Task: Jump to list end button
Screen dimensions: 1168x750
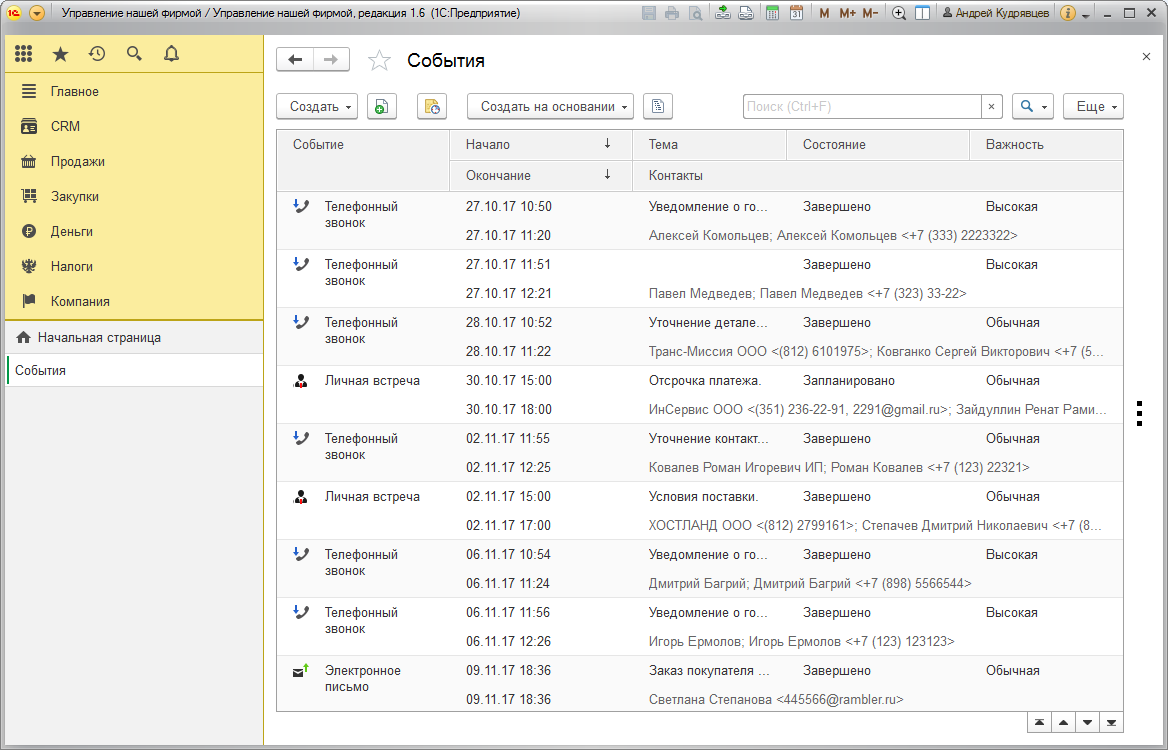Action: 1111,722
